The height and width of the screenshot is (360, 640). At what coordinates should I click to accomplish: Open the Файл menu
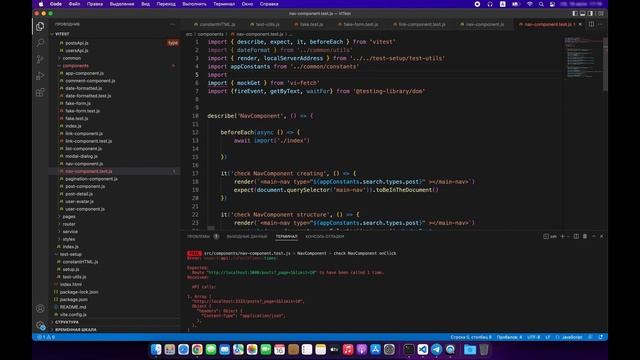click(74, 4)
